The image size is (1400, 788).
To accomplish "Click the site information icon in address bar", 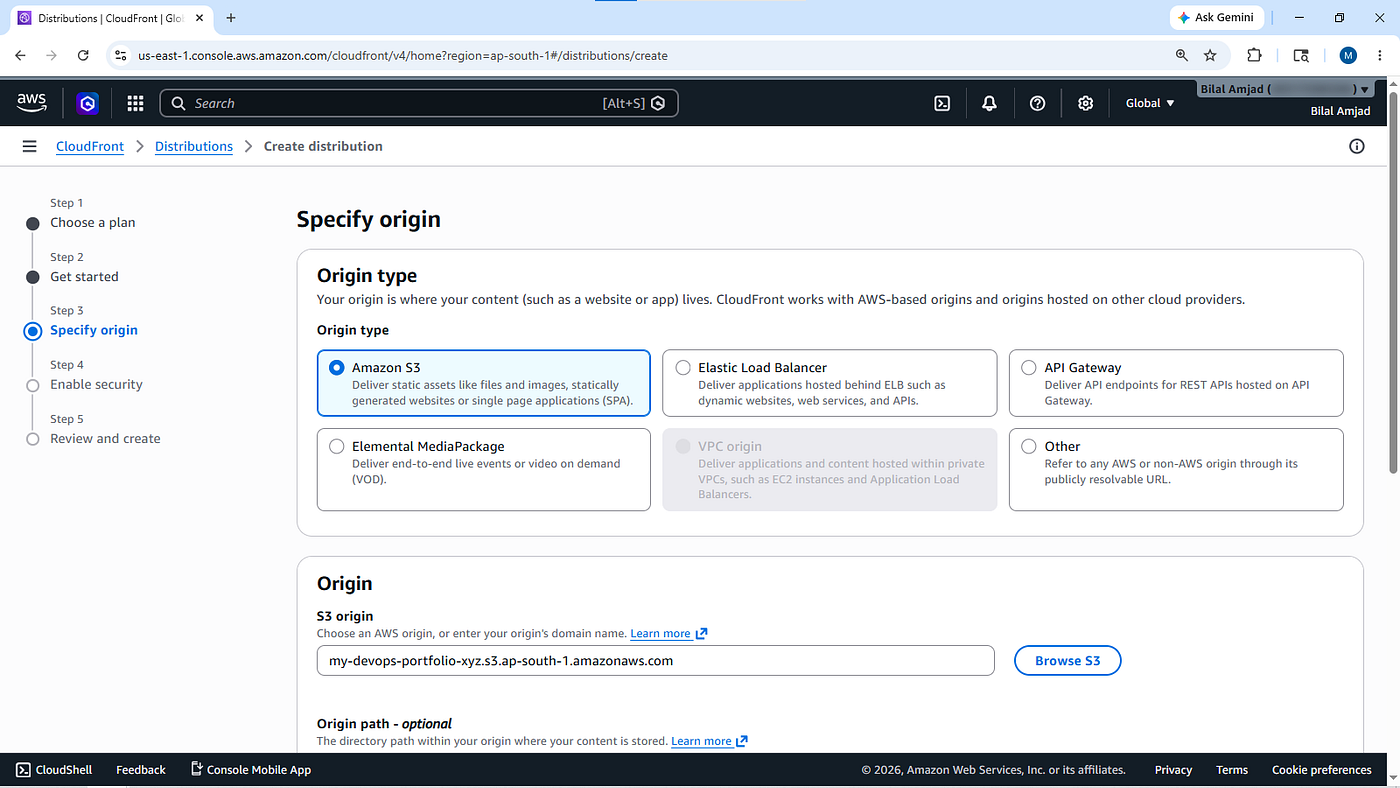I will pos(120,56).
